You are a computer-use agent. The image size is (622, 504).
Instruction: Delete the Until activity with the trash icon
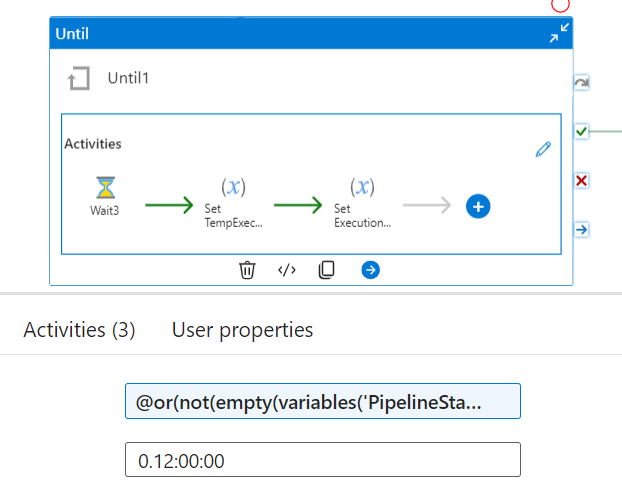click(x=247, y=269)
